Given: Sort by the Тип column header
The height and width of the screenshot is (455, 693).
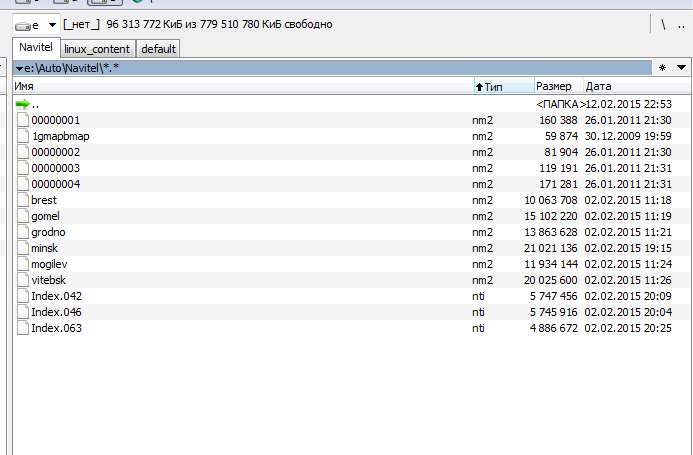Looking at the screenshot, I should 504,86.
